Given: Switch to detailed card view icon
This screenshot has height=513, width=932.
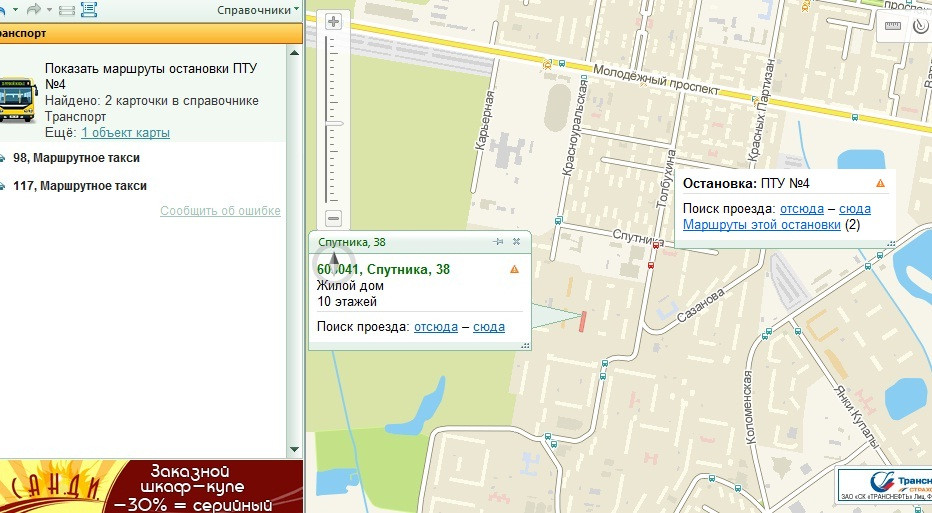Looking at the screenshot, I should point(89,9).
